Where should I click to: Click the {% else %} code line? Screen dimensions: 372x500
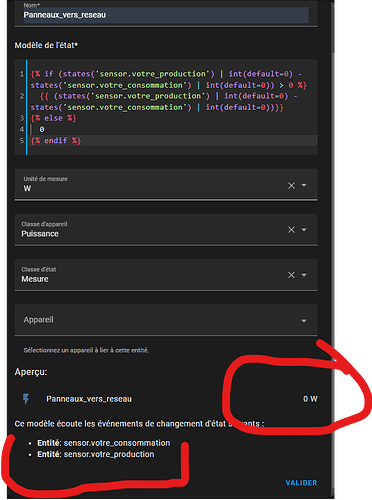coord(53,118)
